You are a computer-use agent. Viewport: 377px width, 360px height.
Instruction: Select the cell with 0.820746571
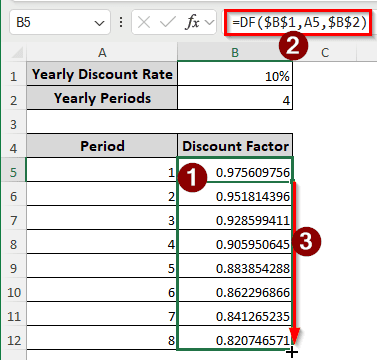coord(235,338)
